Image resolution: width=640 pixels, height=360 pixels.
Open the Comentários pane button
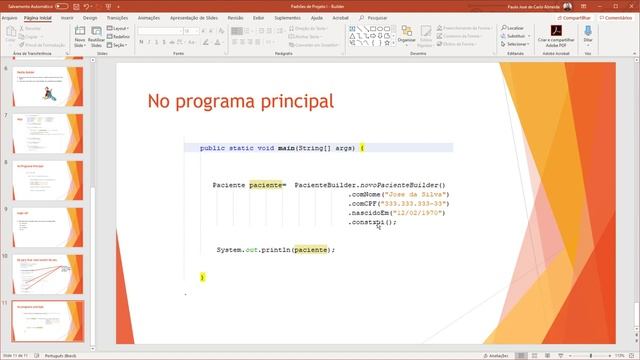616,18
